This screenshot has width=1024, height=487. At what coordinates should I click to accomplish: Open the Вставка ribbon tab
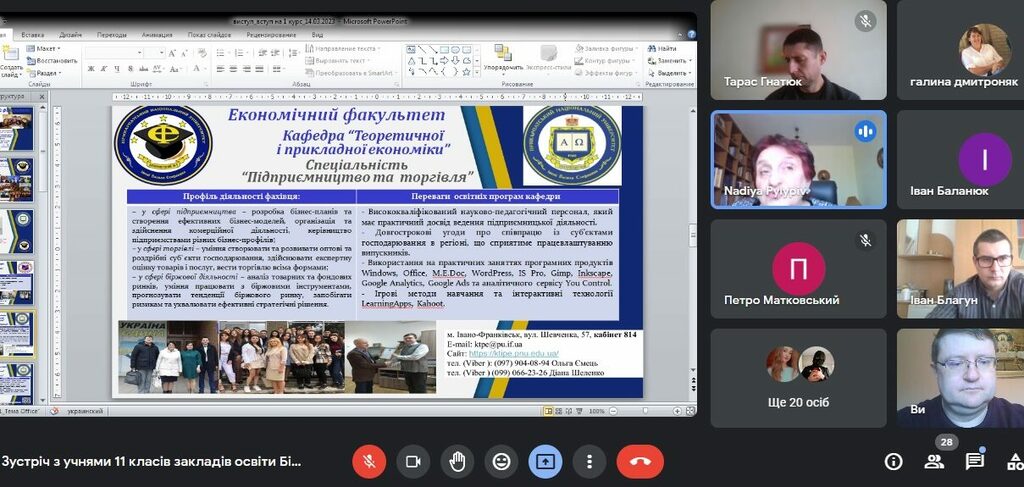[32, 34]
